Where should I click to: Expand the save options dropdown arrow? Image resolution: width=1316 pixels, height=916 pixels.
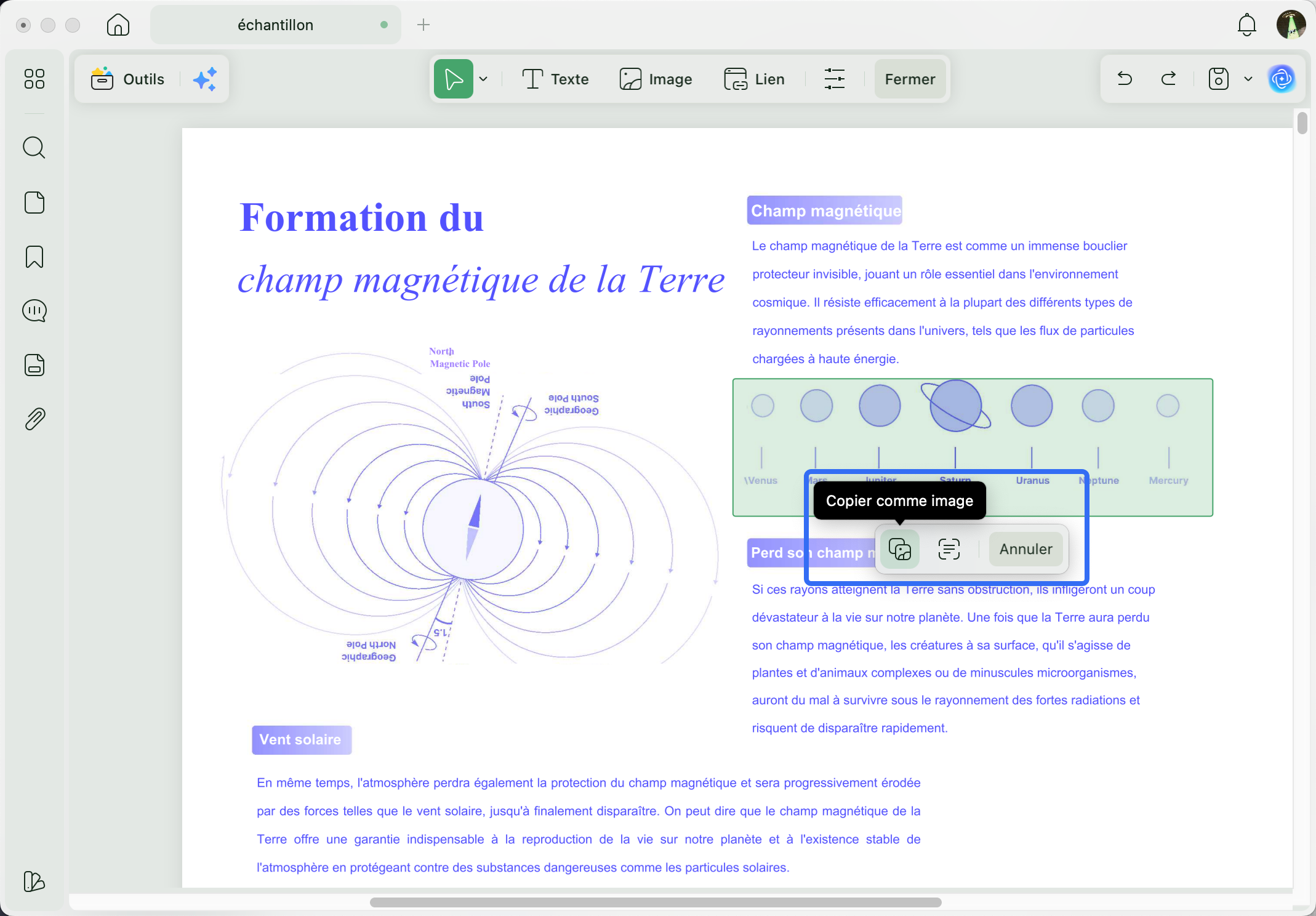[1248, 79]
